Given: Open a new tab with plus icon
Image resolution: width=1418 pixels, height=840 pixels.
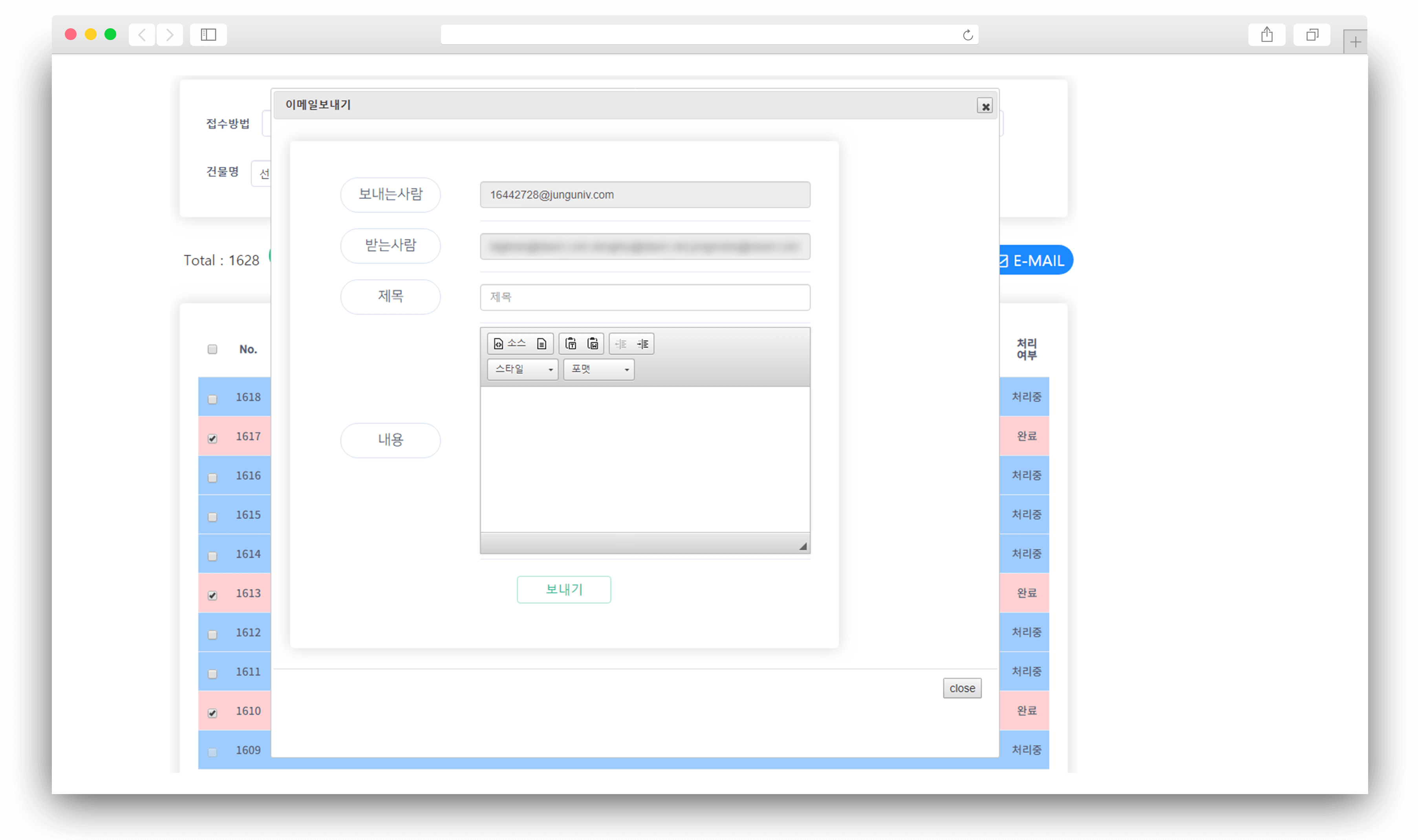Looking at the screenshot, I should pos(1355,42).
